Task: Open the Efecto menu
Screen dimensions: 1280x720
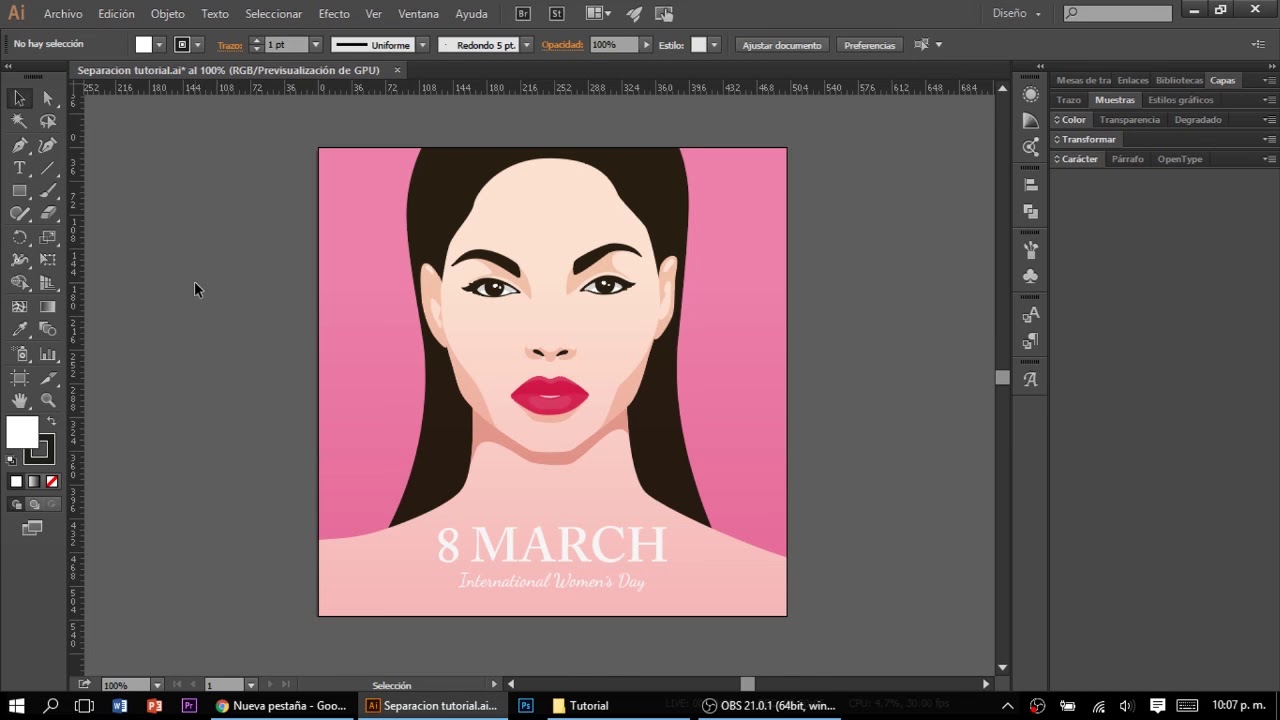Action: (334, 14)
